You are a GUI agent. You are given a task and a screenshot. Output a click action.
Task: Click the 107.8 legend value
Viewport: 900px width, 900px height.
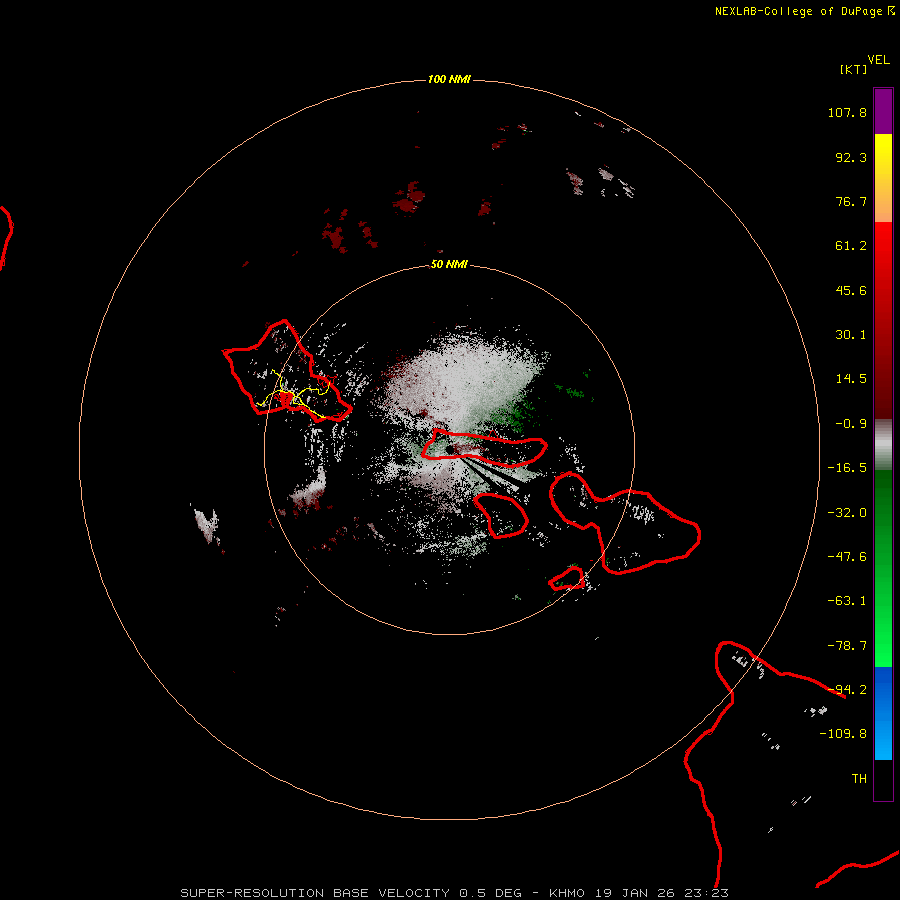coord(847,112)
